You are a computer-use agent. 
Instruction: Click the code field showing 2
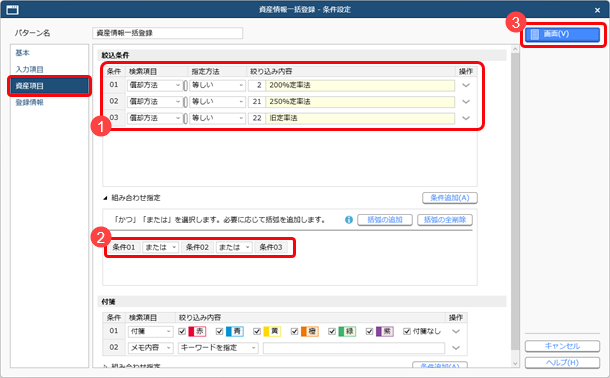[257, 85]
